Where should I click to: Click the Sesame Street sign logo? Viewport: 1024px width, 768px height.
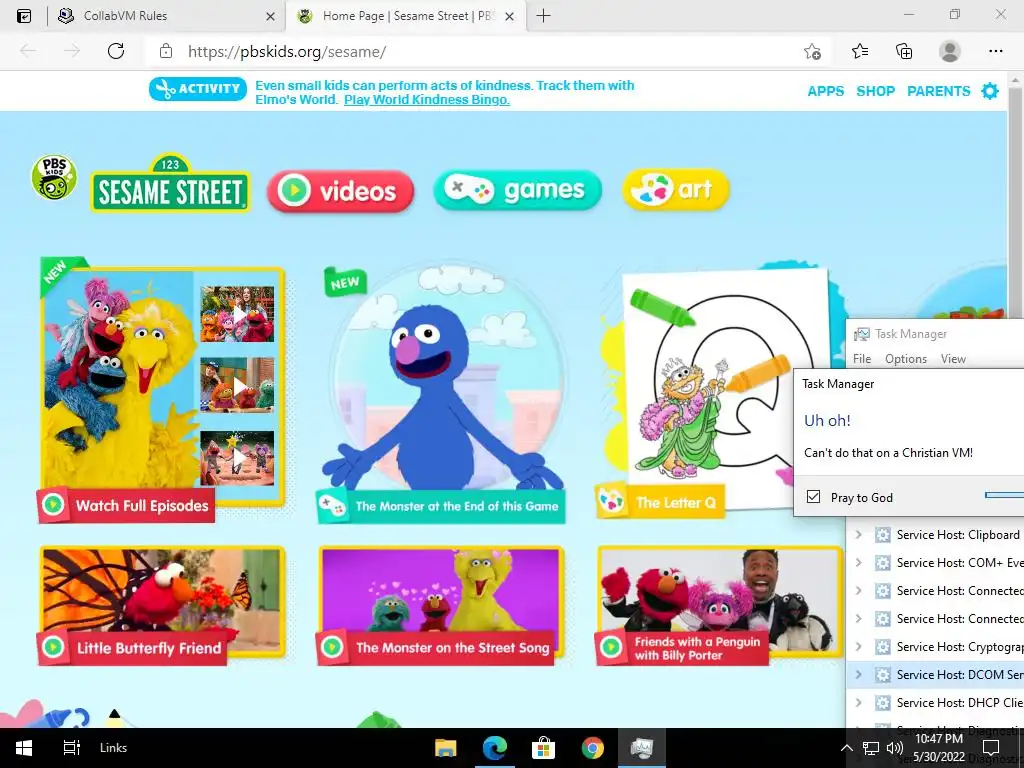170,183
